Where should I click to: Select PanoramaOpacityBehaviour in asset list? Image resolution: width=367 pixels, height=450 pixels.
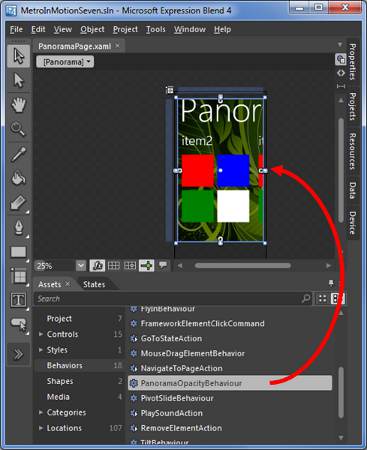click(230, 383)
